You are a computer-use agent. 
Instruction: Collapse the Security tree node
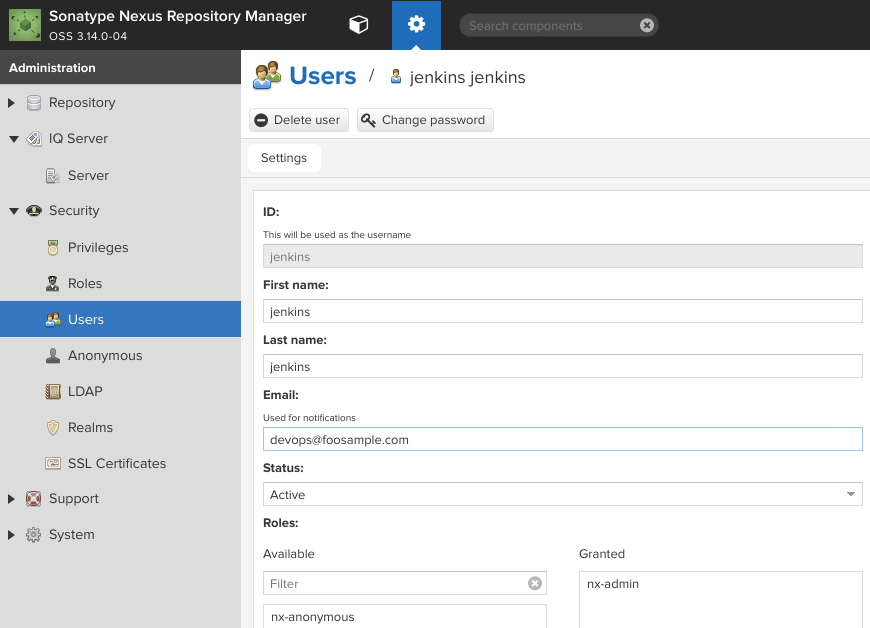coord(13,211)
